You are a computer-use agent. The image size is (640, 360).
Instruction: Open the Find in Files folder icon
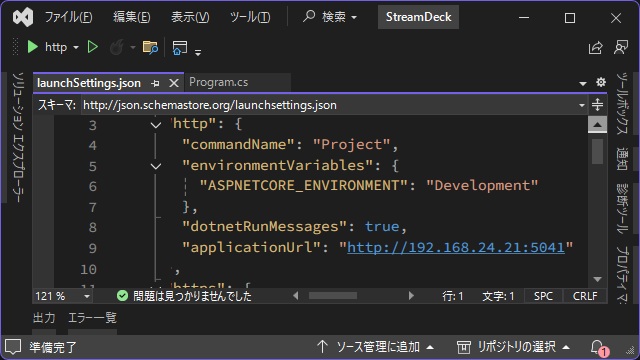pyautogui.click(x=150, y=47)
